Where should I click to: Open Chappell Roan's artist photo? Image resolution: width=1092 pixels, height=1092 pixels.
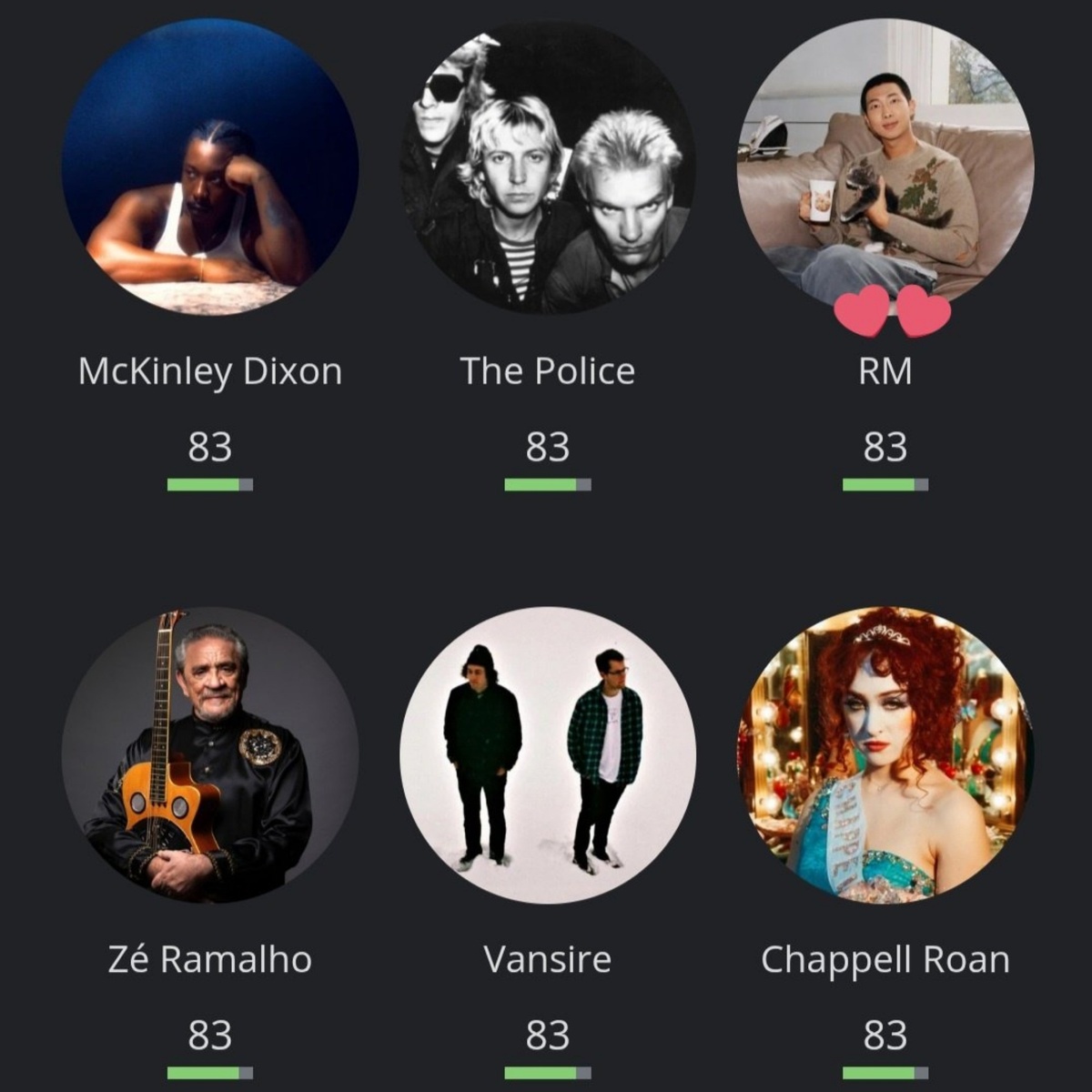tap(885, 755)
